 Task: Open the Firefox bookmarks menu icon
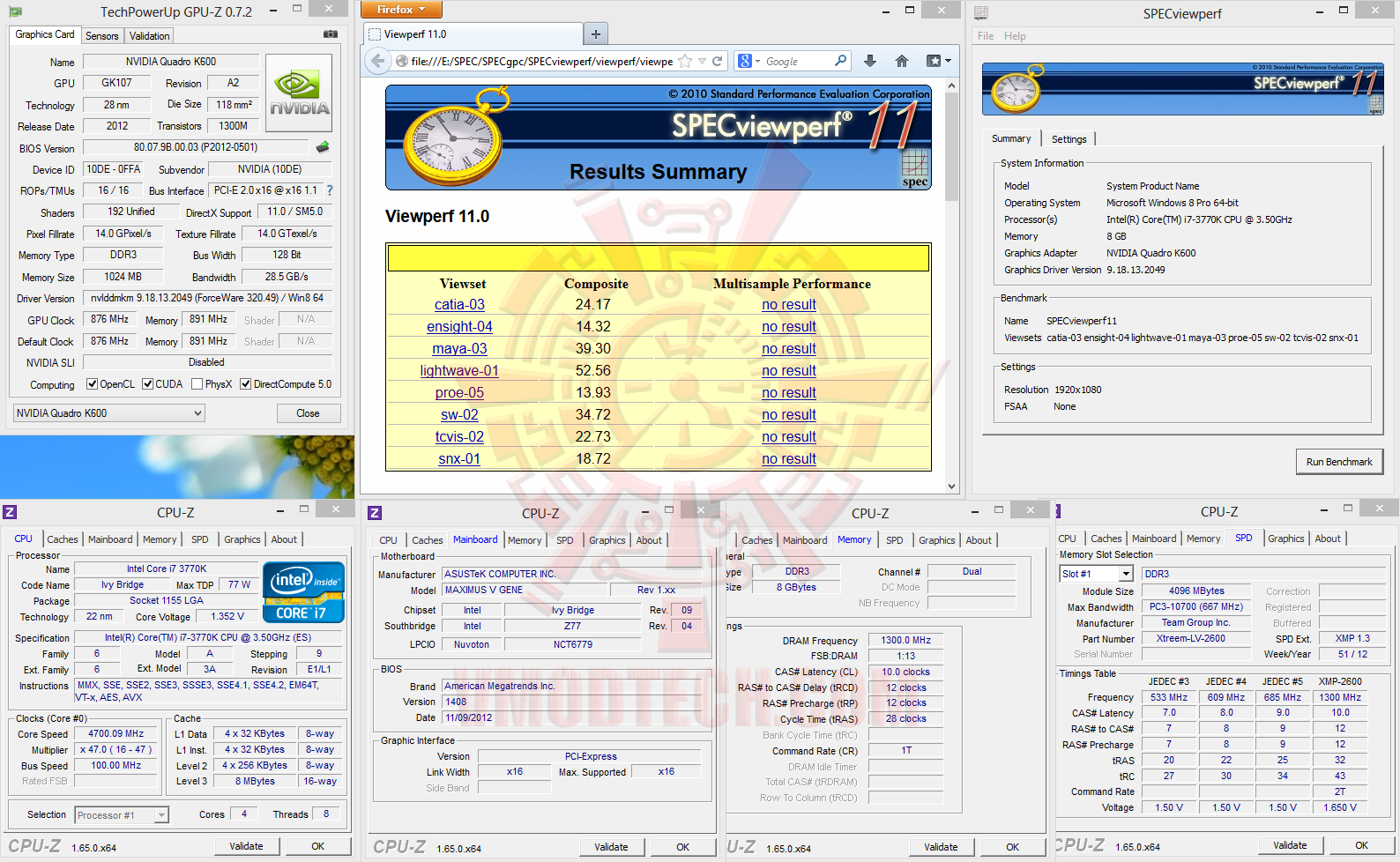coord(938,61)
